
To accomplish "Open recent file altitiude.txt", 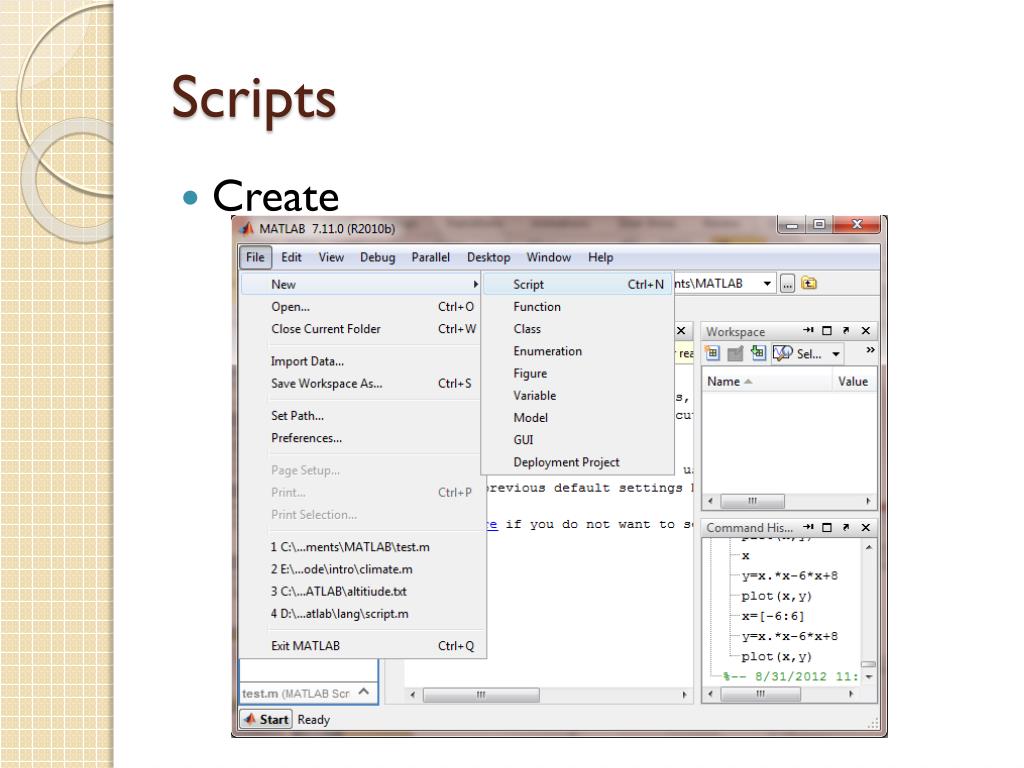I will (361, 591).
